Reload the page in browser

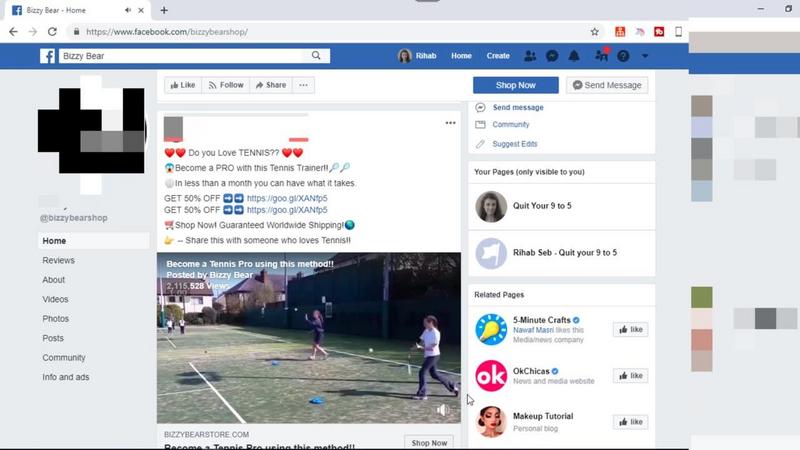pos(52,32)
